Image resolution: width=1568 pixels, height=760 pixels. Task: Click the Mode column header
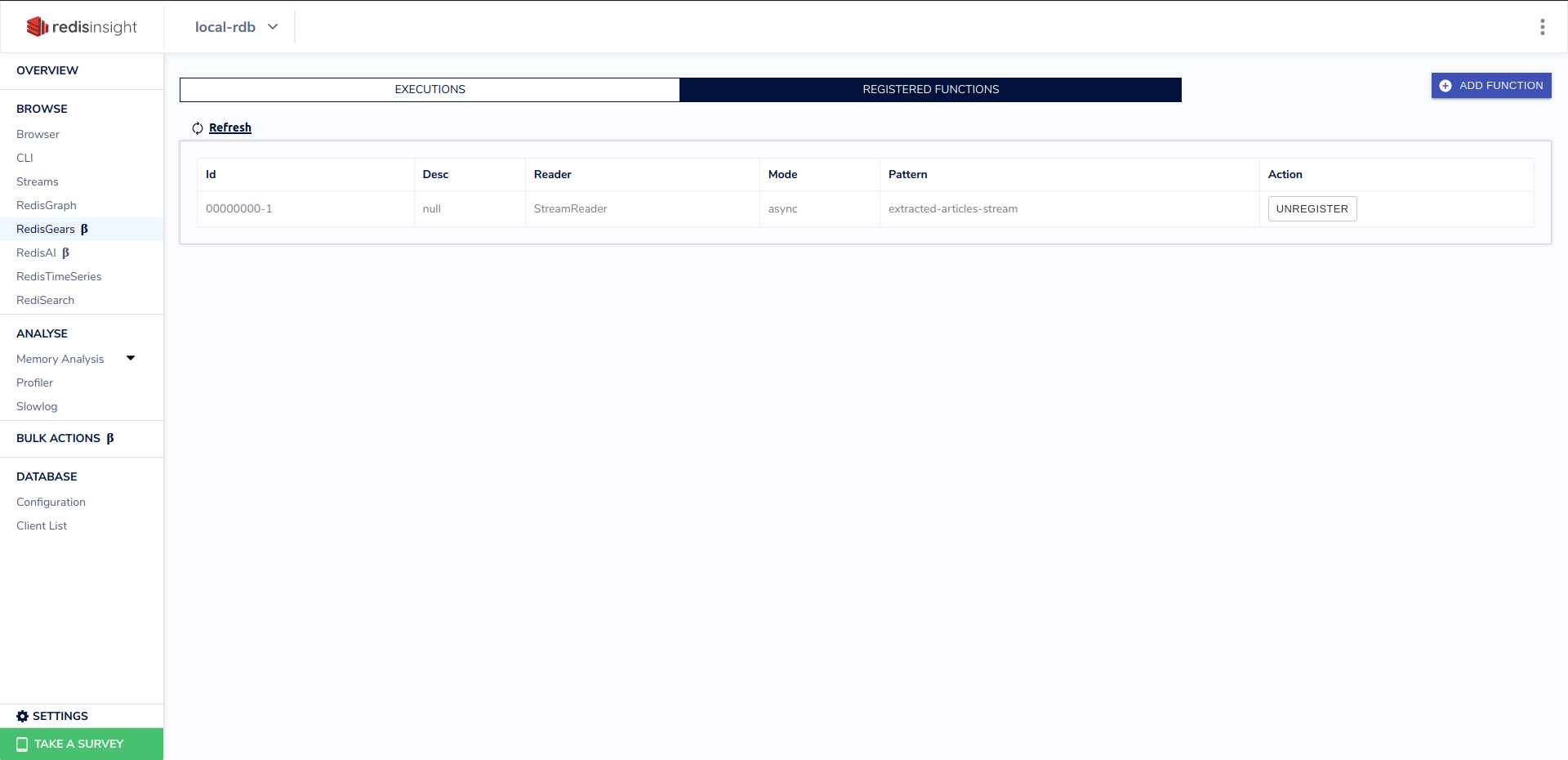pyautogui.click(x=819, y=175)
